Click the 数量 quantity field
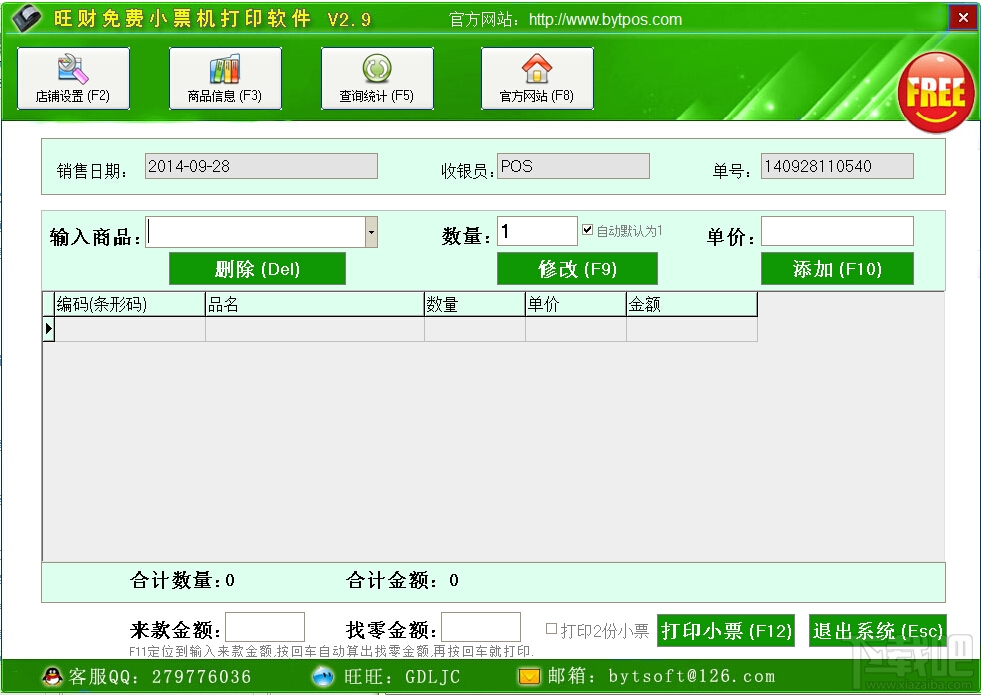 coord(537,231)
